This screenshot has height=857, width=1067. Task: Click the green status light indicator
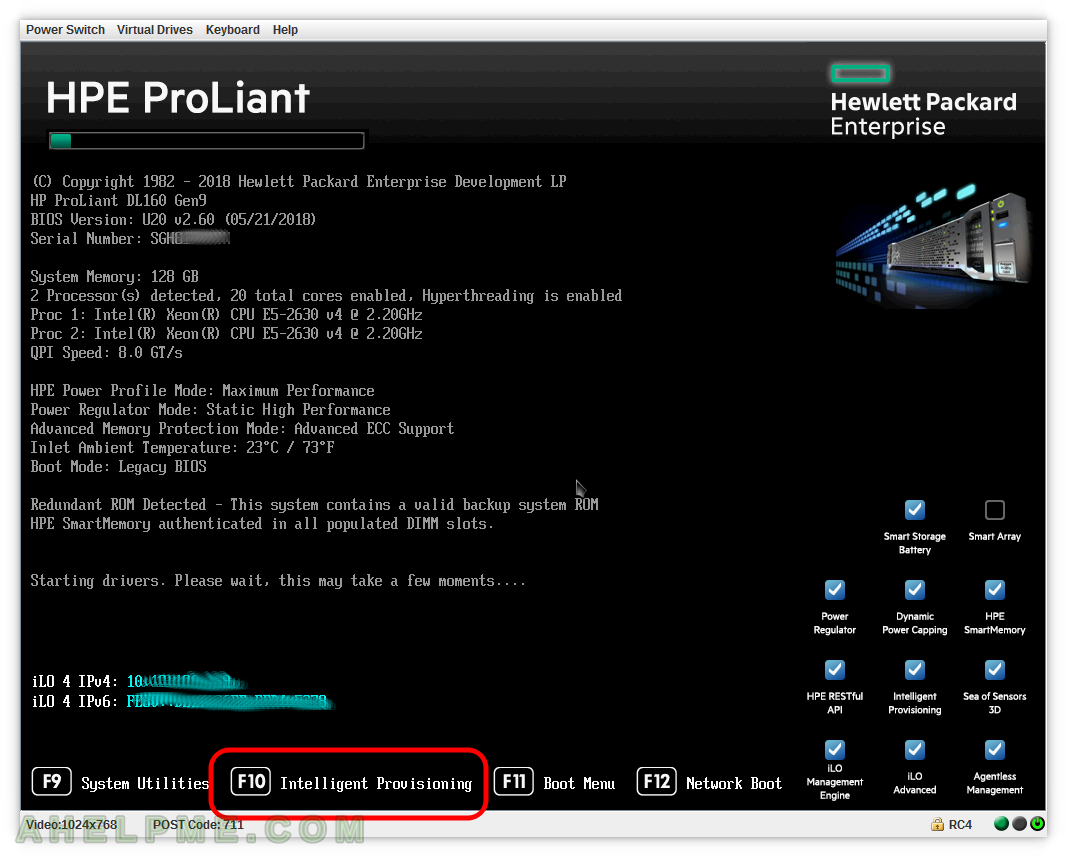point(1001,824)
